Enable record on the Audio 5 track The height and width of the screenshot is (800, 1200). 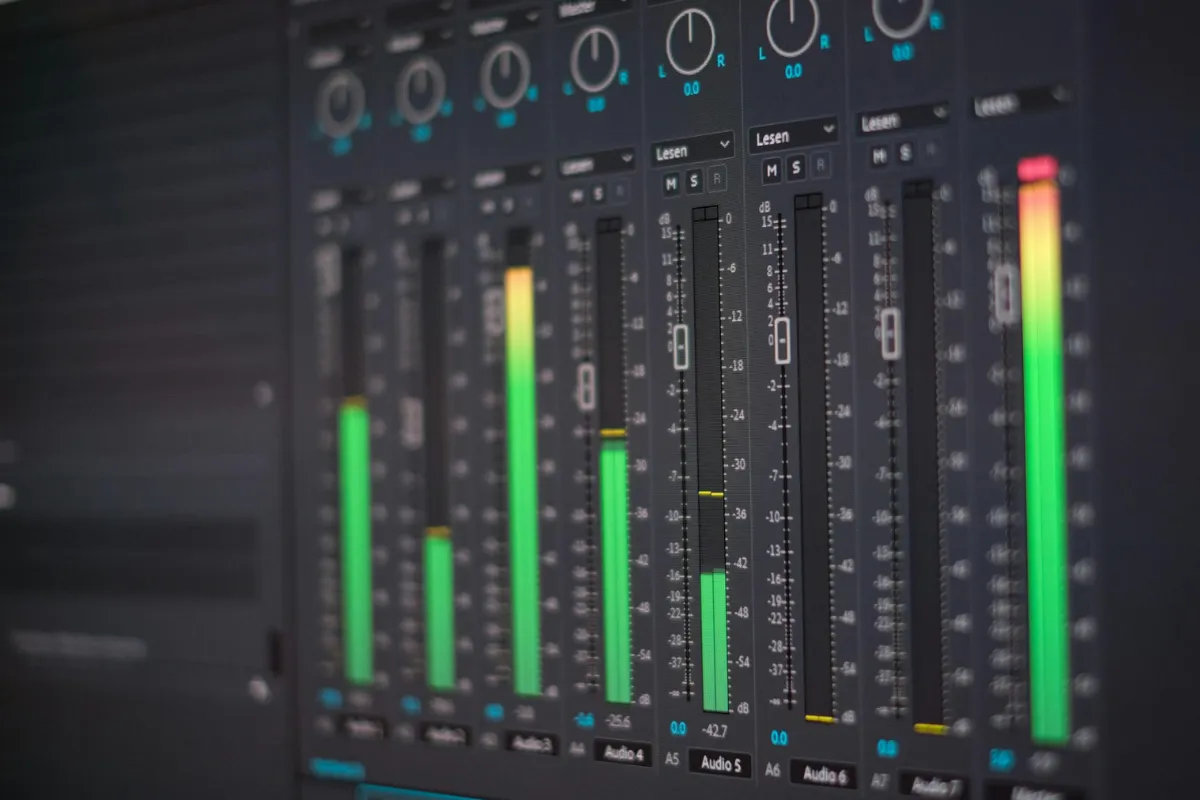point(718,181)
